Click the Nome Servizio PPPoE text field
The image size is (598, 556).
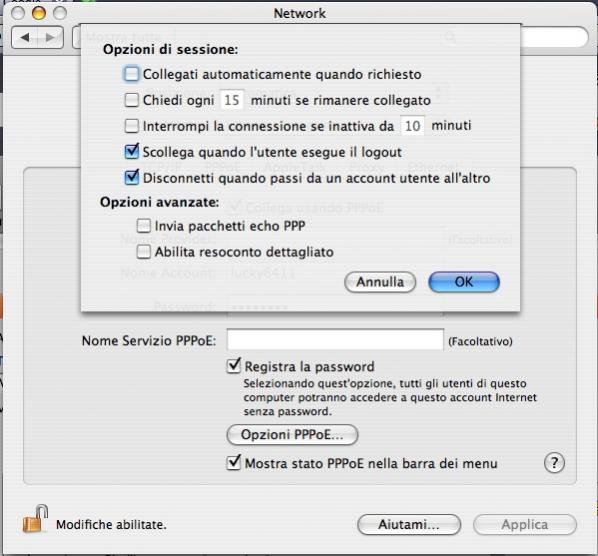[335, 339]
